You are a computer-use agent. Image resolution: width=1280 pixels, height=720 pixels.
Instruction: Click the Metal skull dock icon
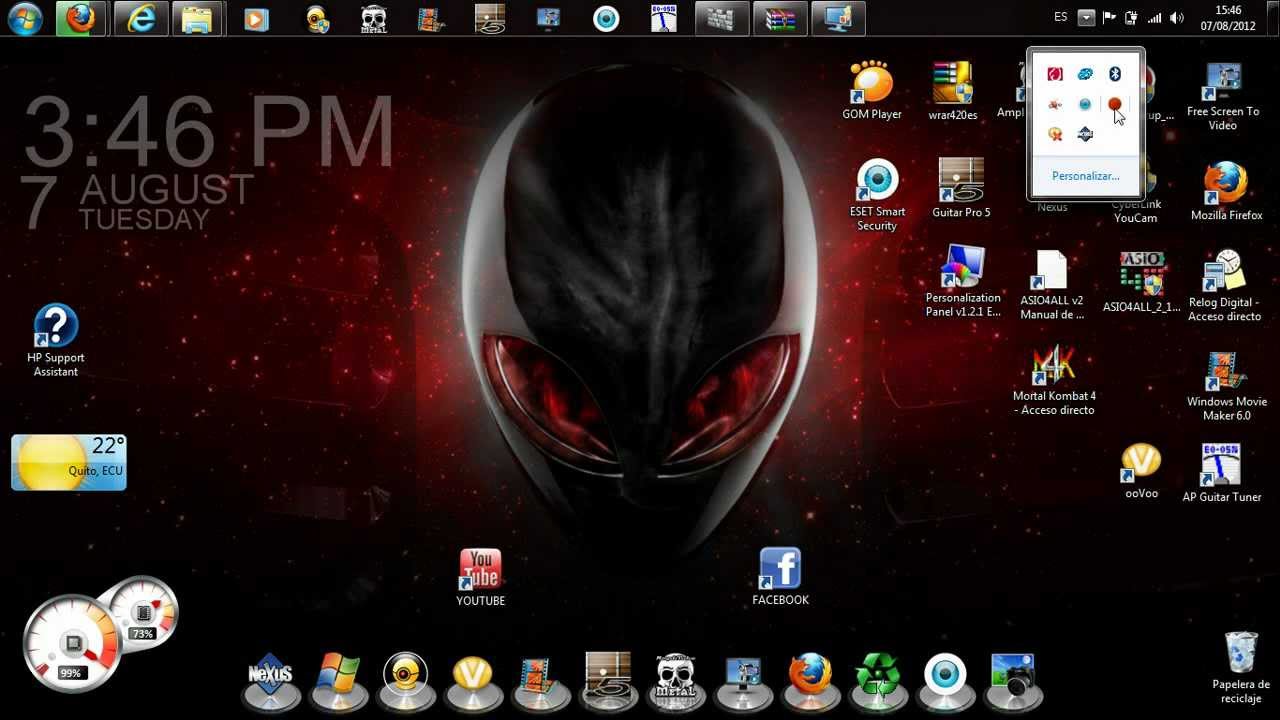click(675, 676)
